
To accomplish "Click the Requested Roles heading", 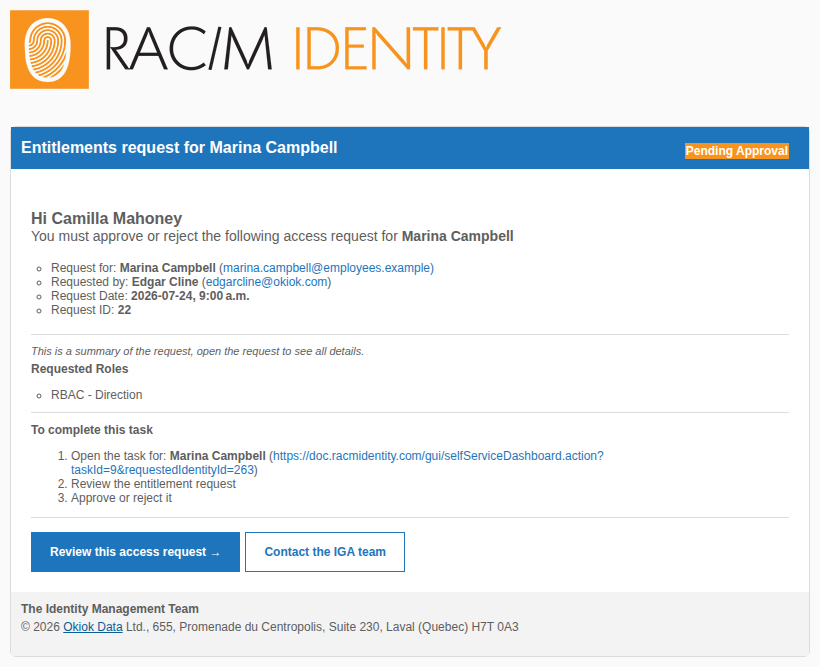I will (79, 369).
